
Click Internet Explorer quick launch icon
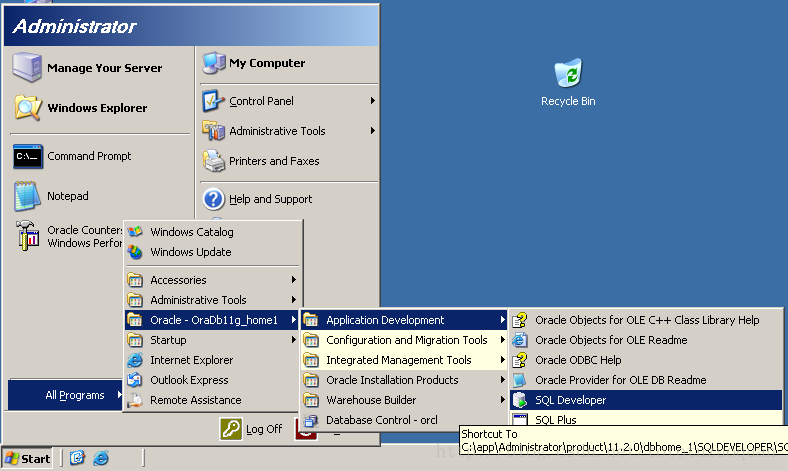[x=101, y=458]
